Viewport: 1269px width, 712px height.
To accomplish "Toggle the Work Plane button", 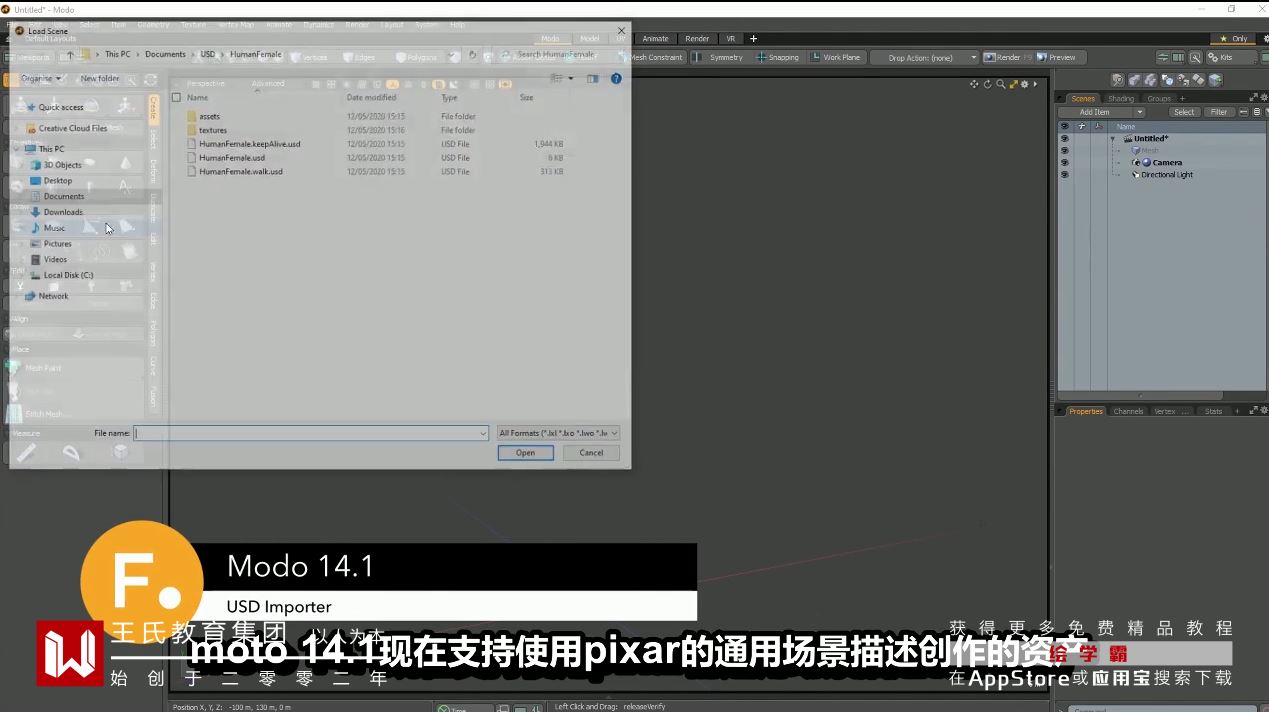I will pyautogui.click(x=836, y=57).
